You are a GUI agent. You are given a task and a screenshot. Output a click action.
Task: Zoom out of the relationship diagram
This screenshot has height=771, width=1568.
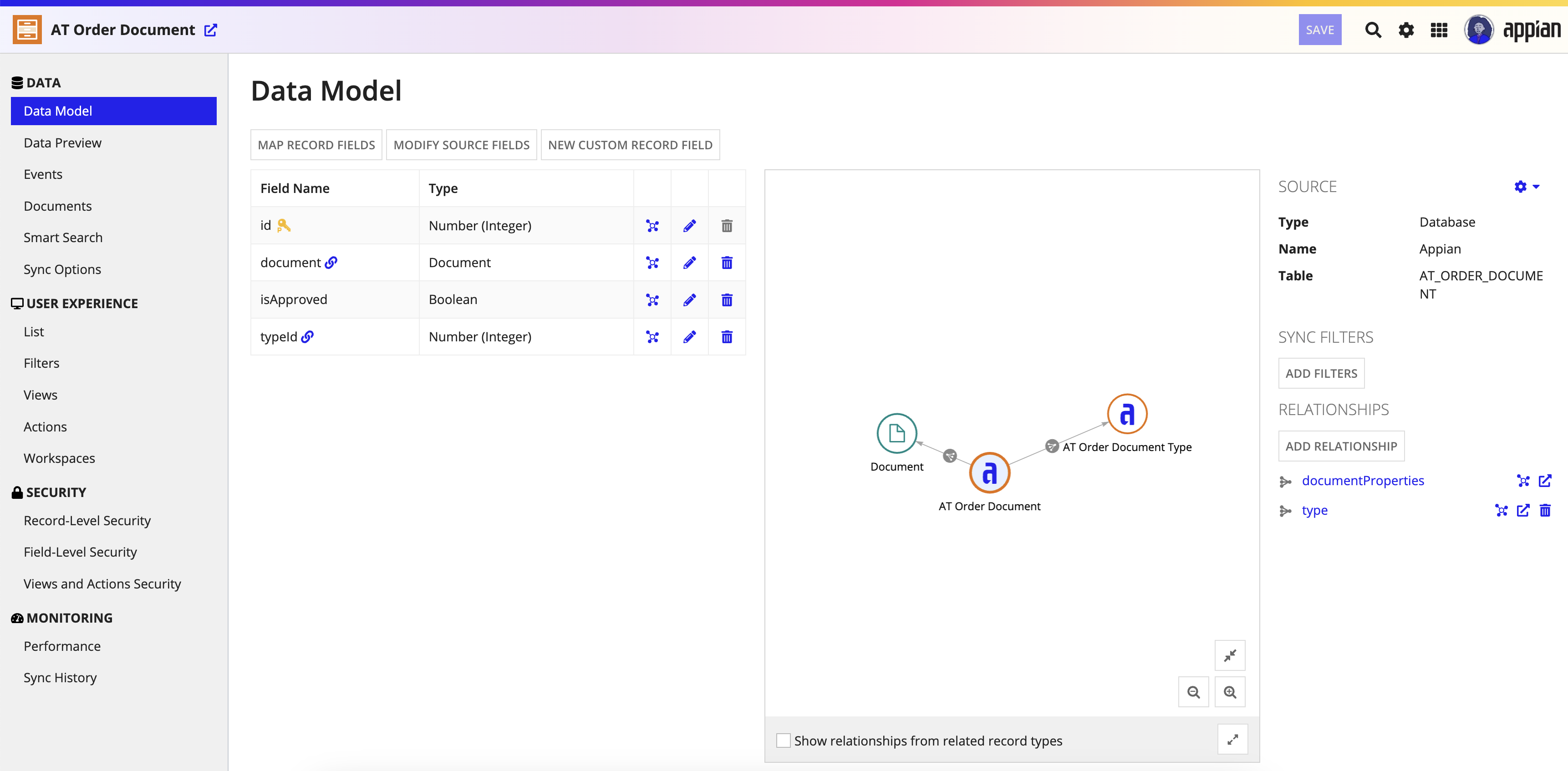[1193, 693]
